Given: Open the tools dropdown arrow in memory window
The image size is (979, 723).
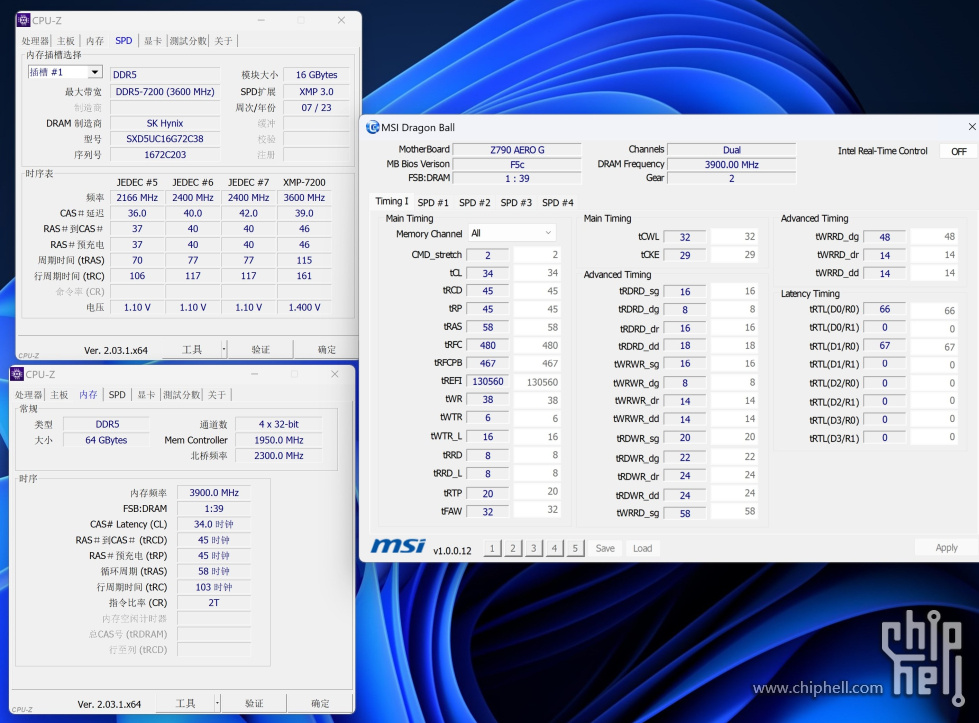Looking at the screenshot, I should click(217, 703).
